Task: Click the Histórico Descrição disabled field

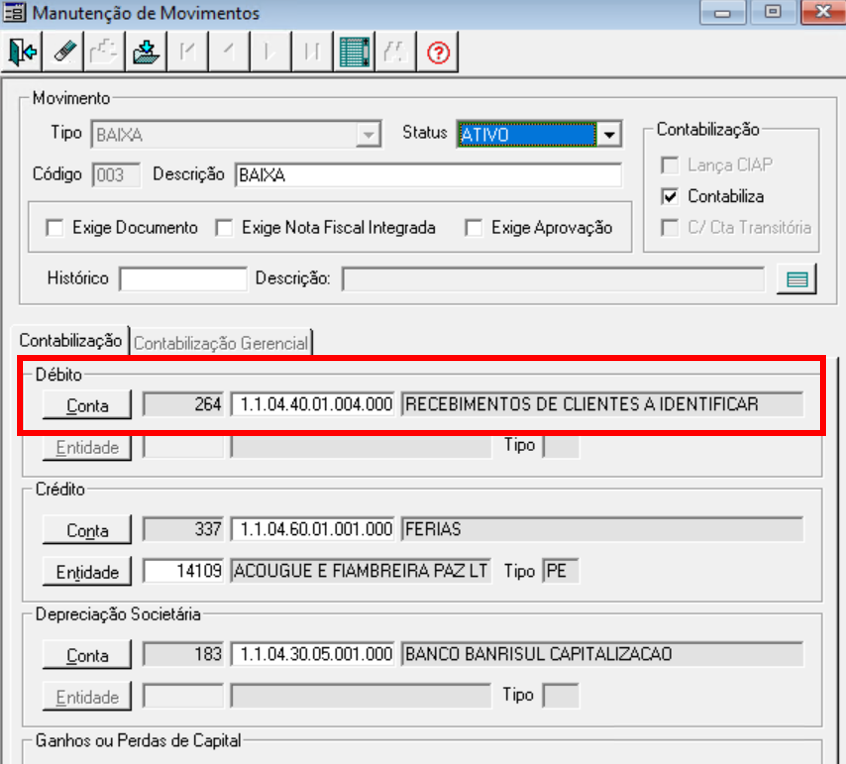Action: pos(554,279)
